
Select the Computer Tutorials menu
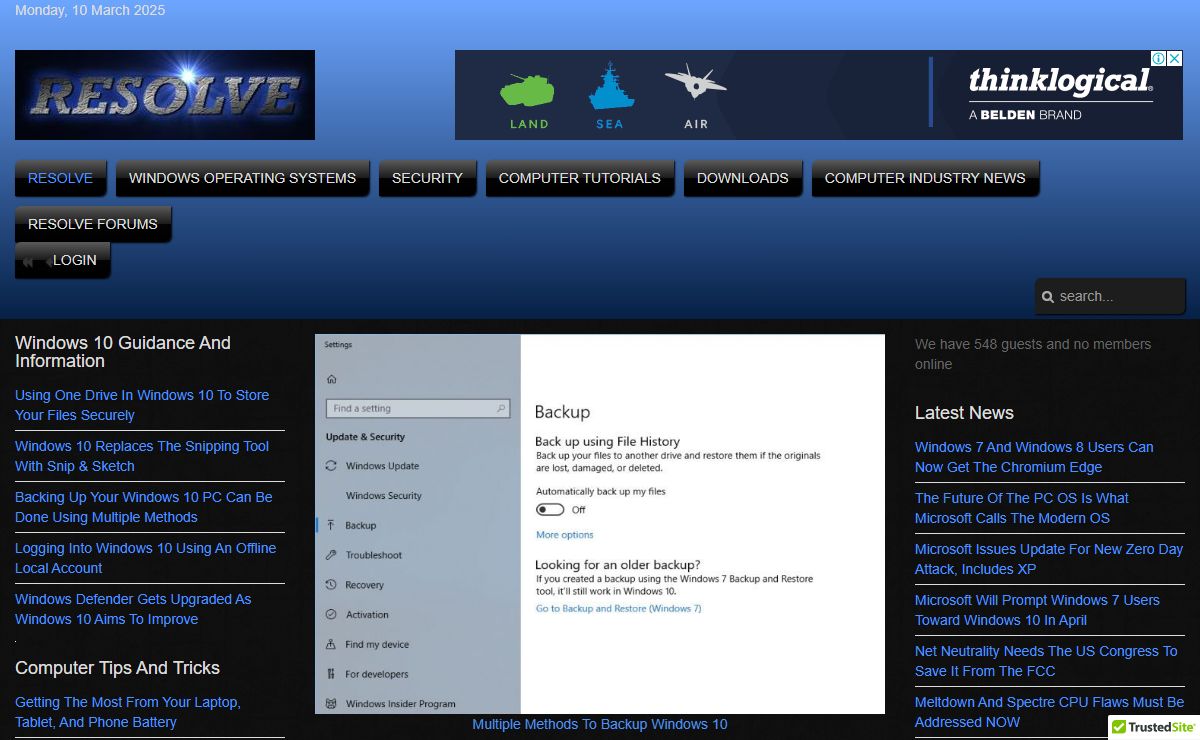click(580, 178)
